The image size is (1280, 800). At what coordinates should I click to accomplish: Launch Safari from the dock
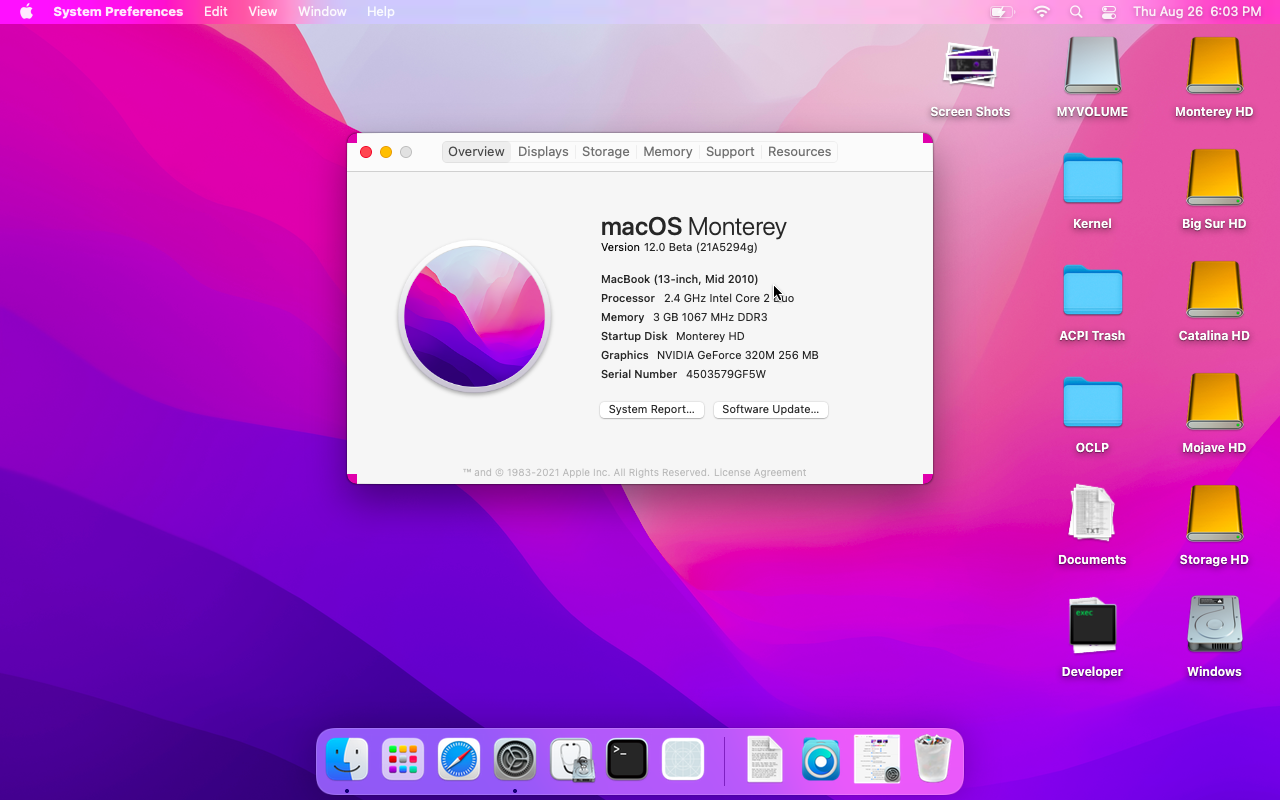click(459, 760)
